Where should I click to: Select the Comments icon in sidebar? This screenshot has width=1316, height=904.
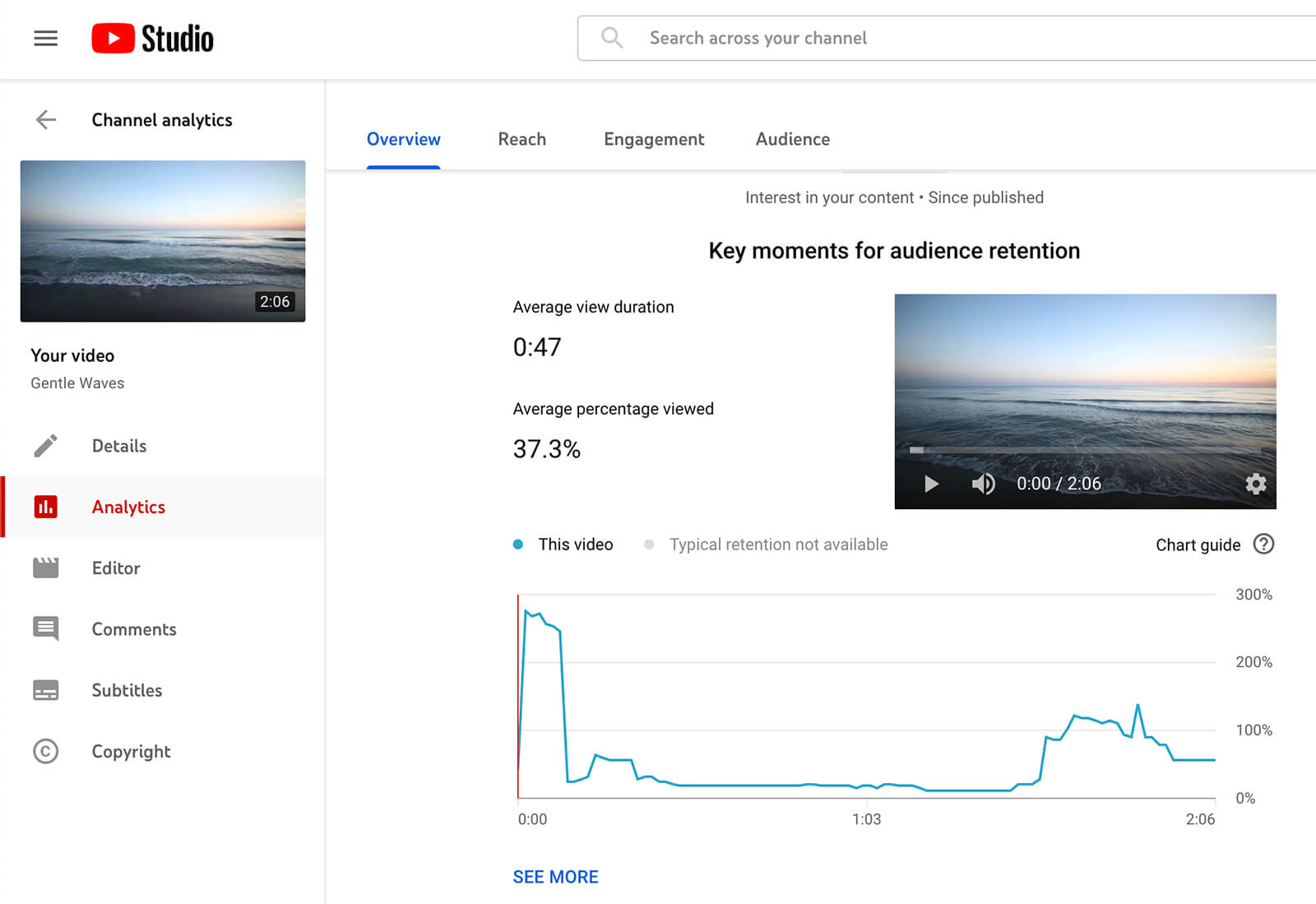click(47, 628)
